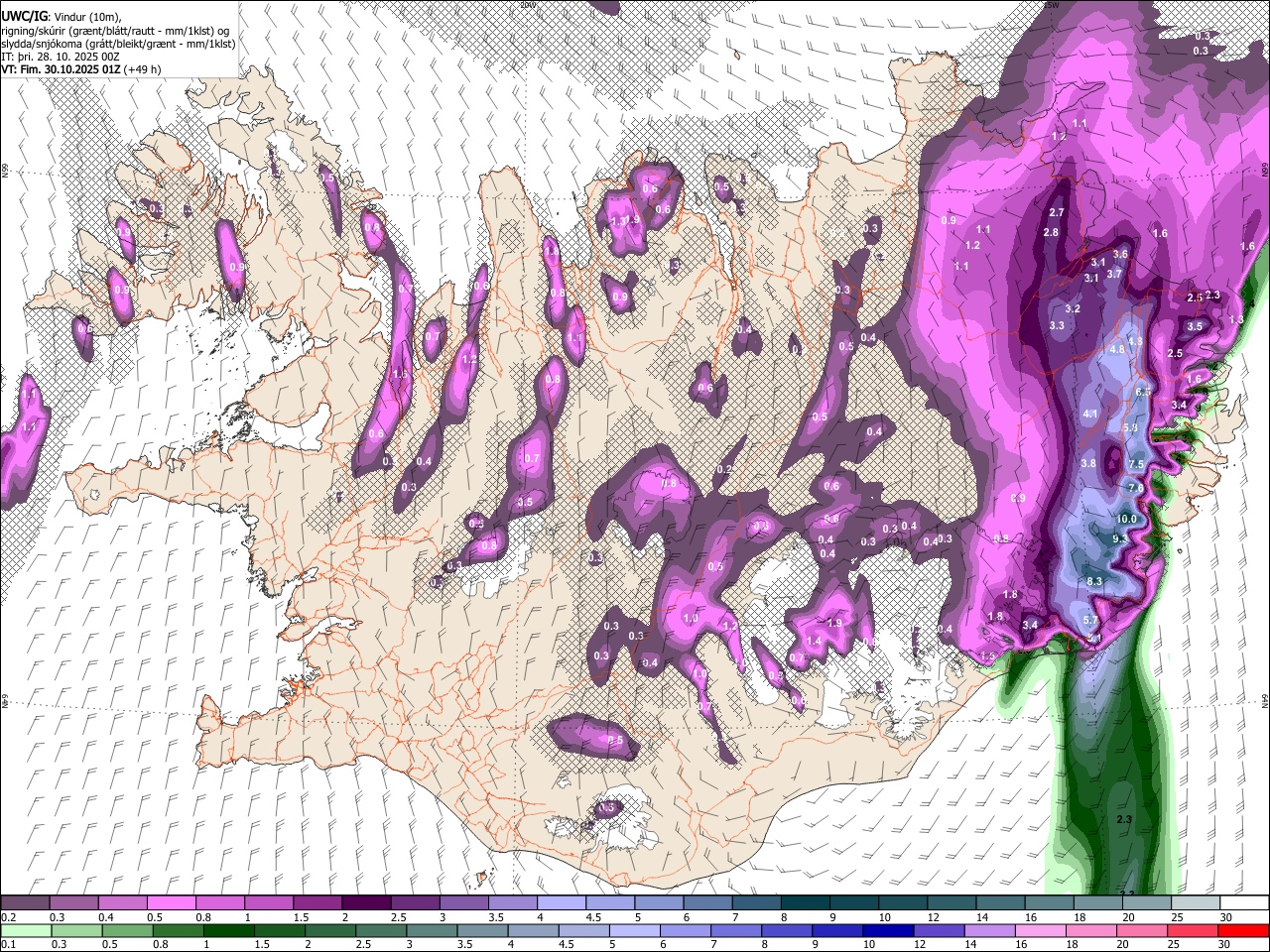
Task: Pick the light lavender 4–4.5 snow legend swatch
Action: tap(562, 903)
